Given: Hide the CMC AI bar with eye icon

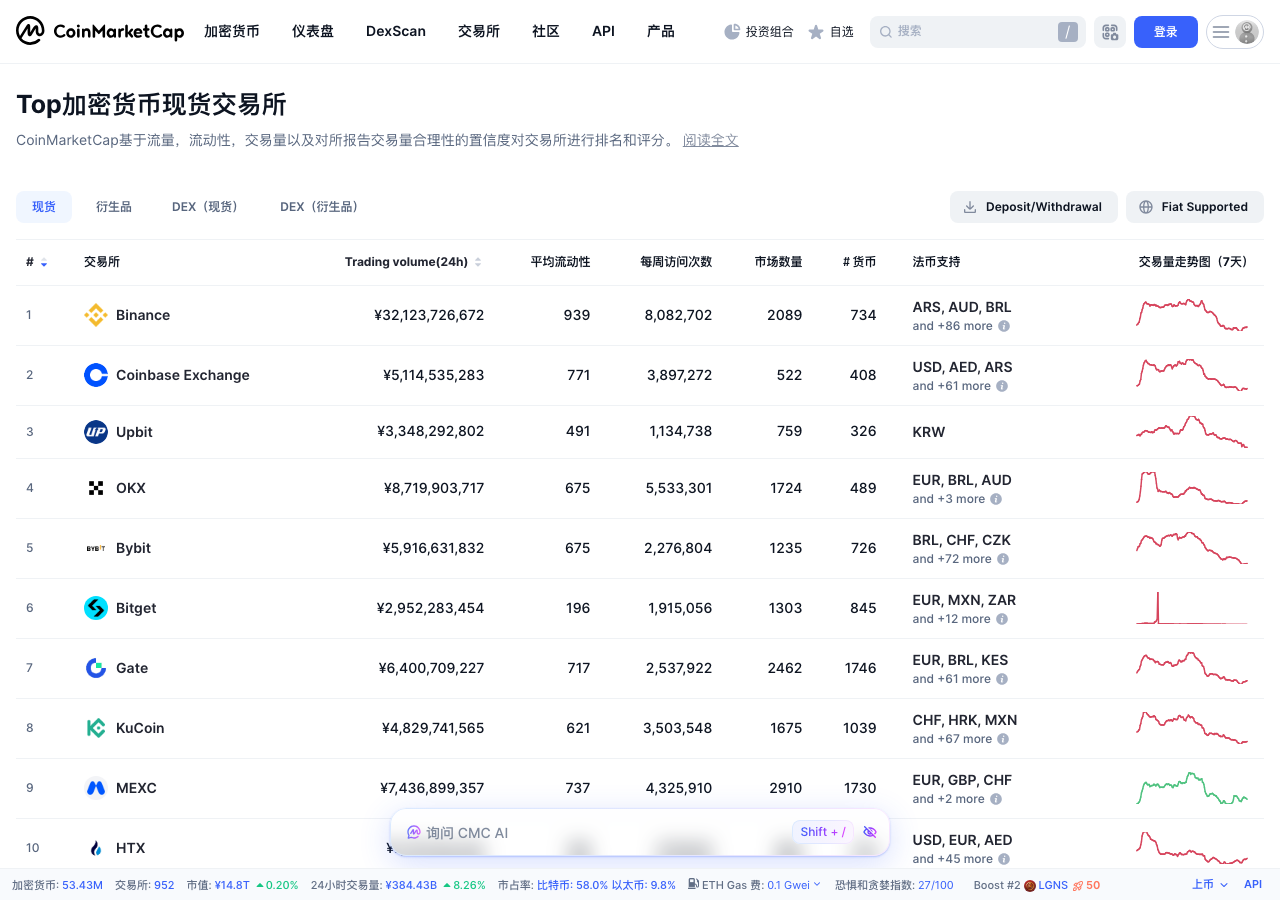Looking at the screenshot, I should (x=869, y=832).
